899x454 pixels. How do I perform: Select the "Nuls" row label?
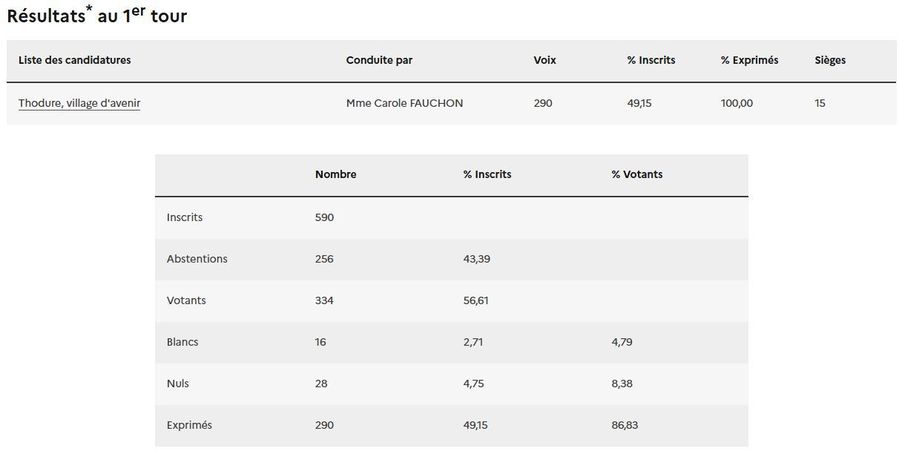coord(178,383)
